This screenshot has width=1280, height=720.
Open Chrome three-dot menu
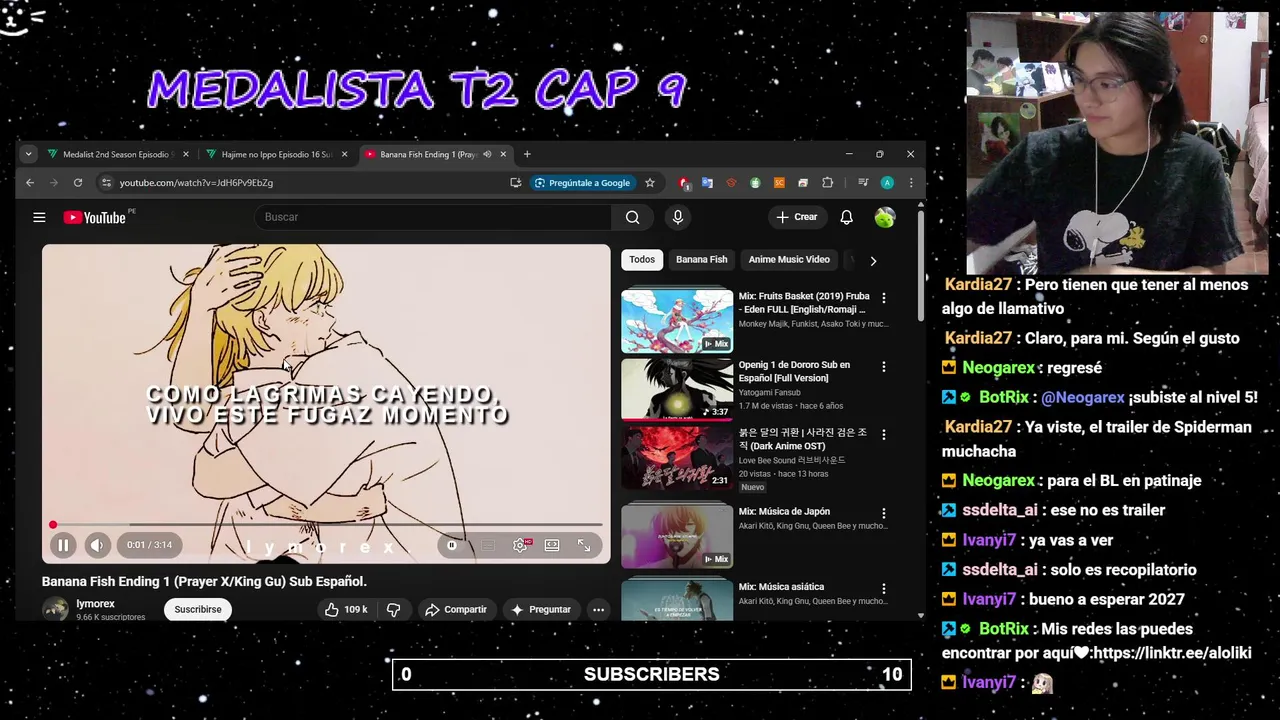click(x=910, y=183)
